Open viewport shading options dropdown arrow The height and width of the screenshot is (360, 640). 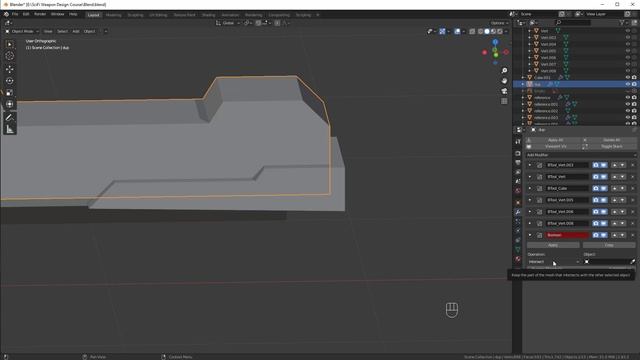point(506,31)
